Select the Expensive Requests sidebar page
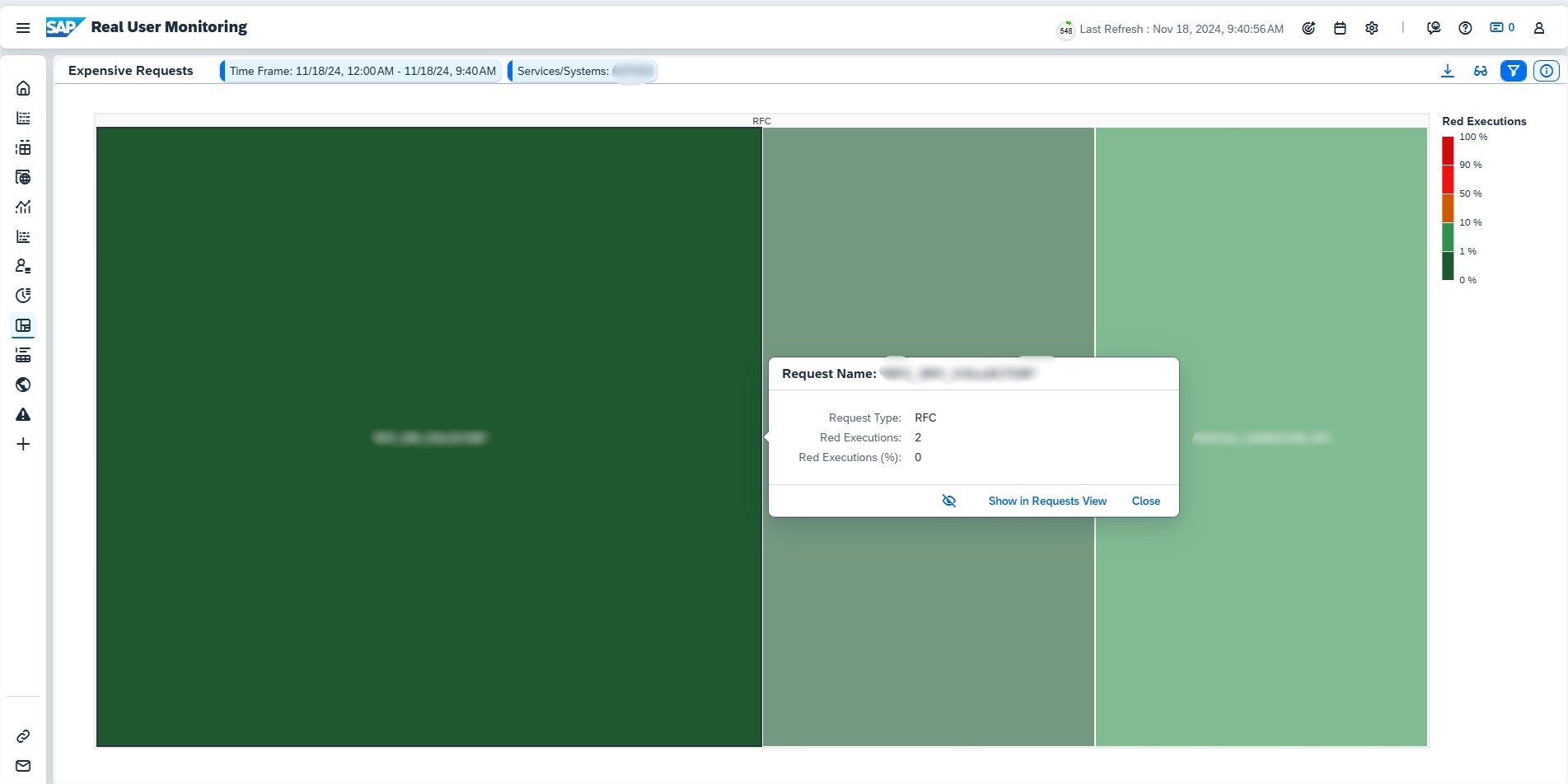The height and width of the screenshot is (784, 1568). pos(23,325)
